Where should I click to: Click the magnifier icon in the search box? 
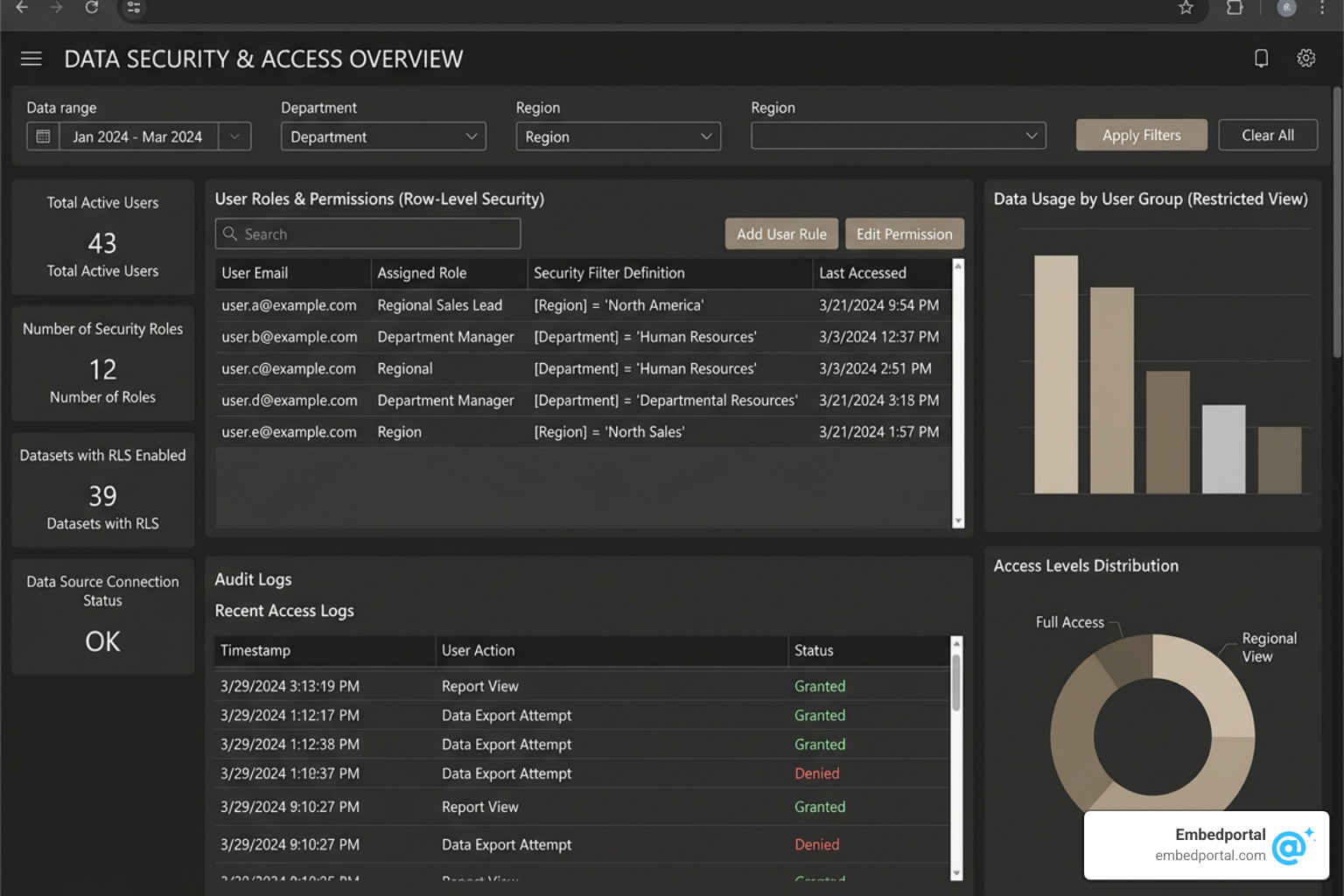(230, 234)
